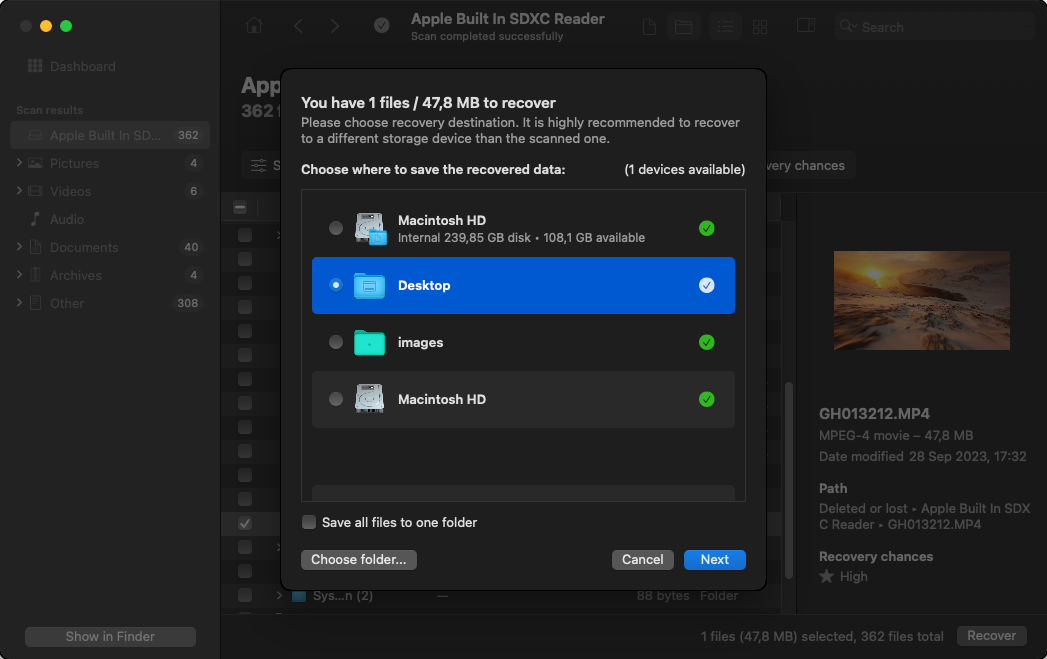Image resolution: width=1047 pixels, height=659 pixels.
Task: Expand the Pictures category
Action: pos(19,163)
